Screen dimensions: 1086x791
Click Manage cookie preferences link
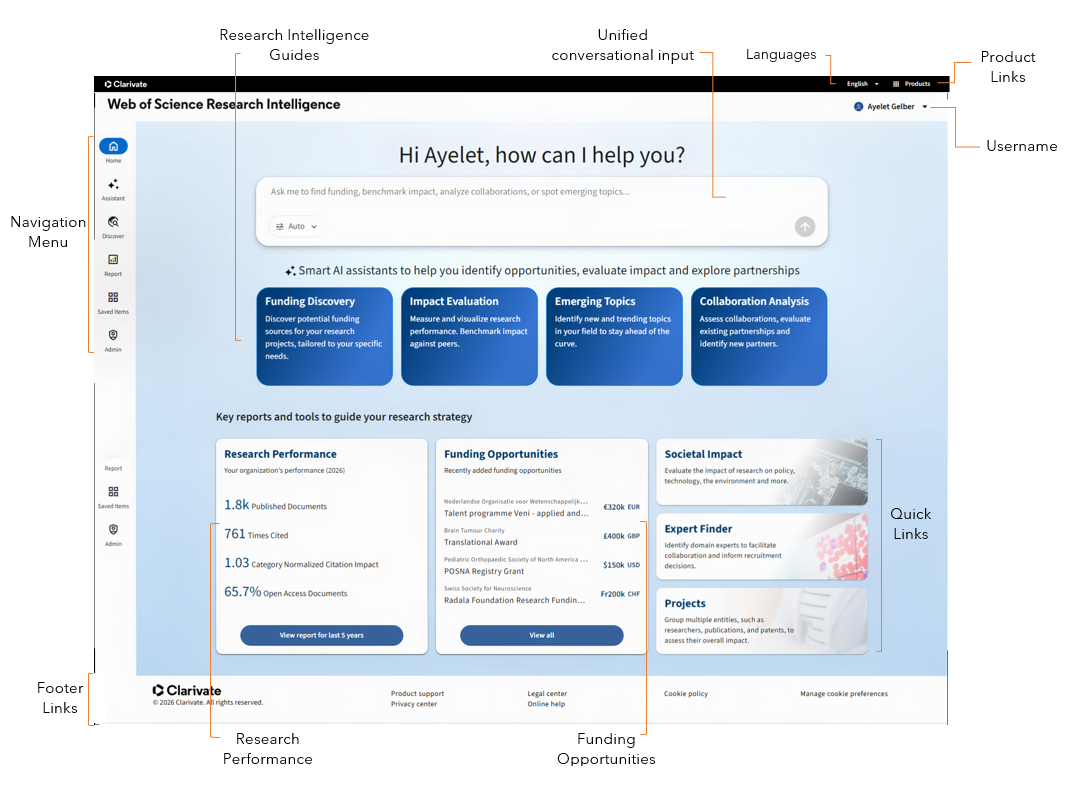844,693
